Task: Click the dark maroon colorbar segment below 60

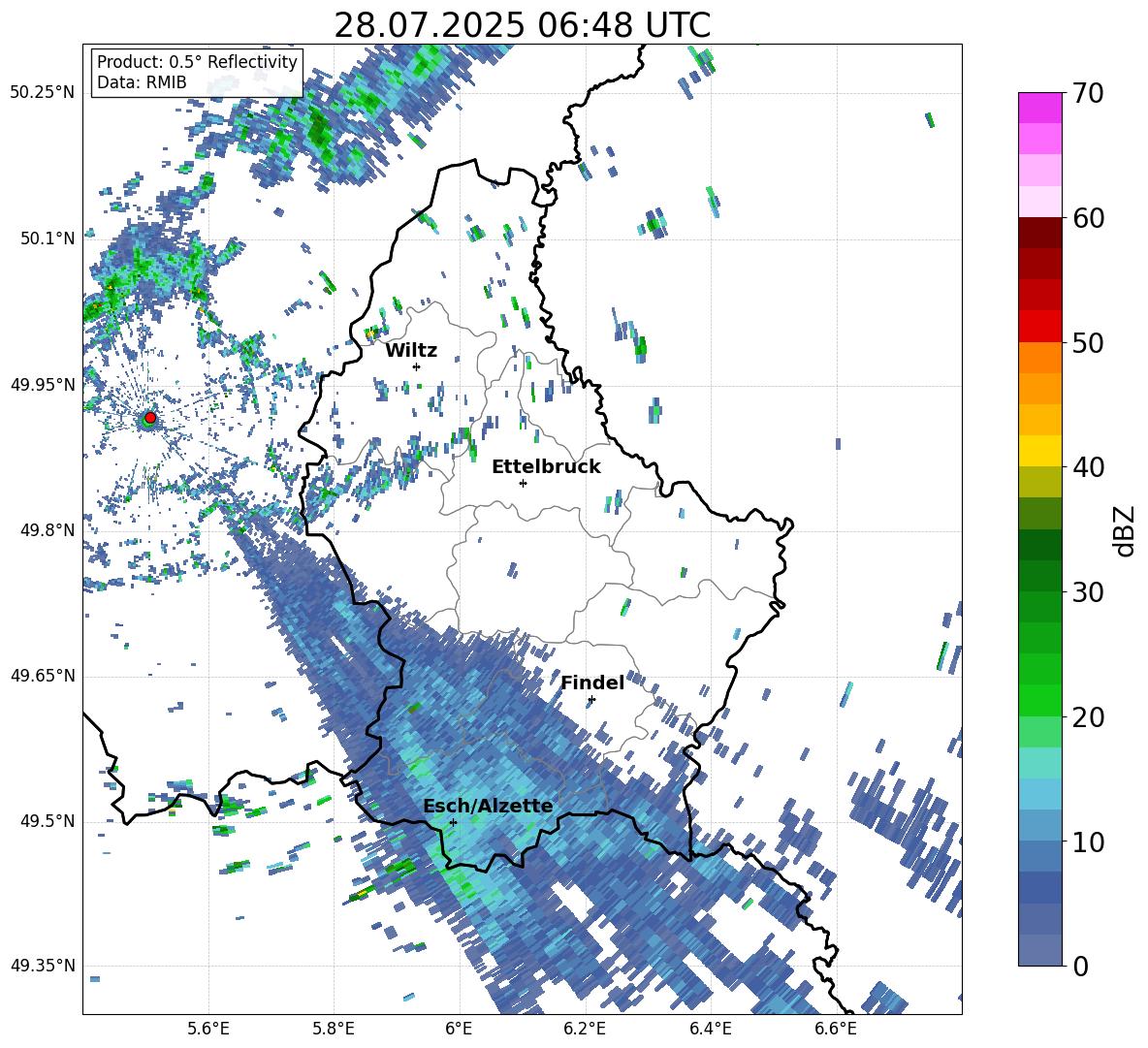Action: (1039, 233)
